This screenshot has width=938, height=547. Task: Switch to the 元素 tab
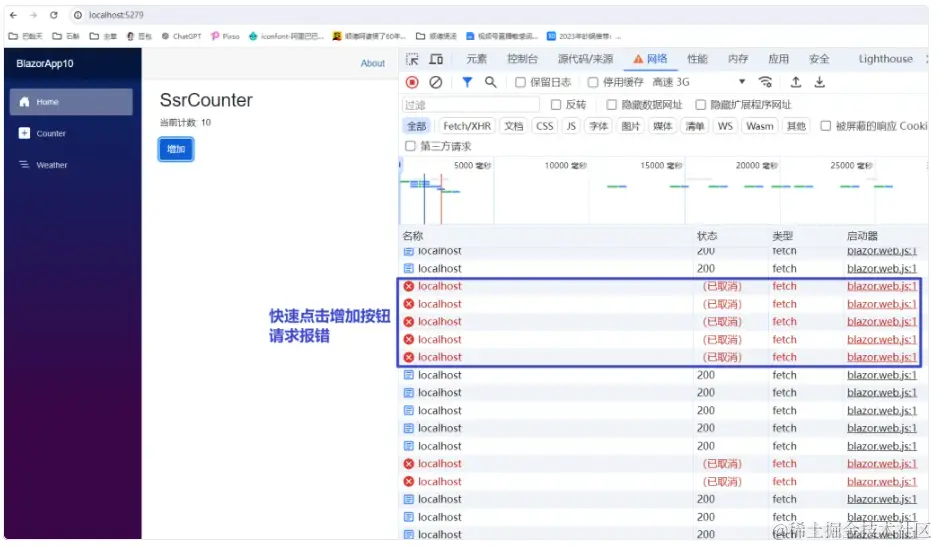pyautogui.click(x=477, y=59)
